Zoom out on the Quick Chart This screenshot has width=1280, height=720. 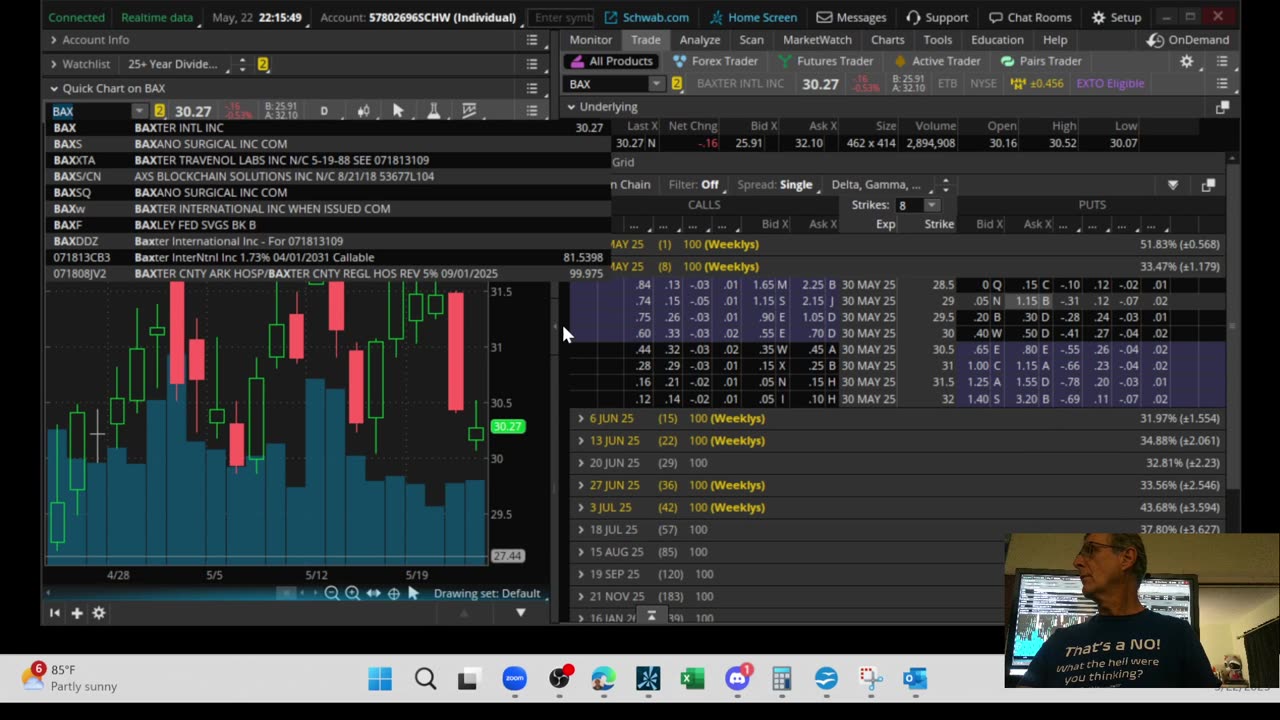(332, 594)
